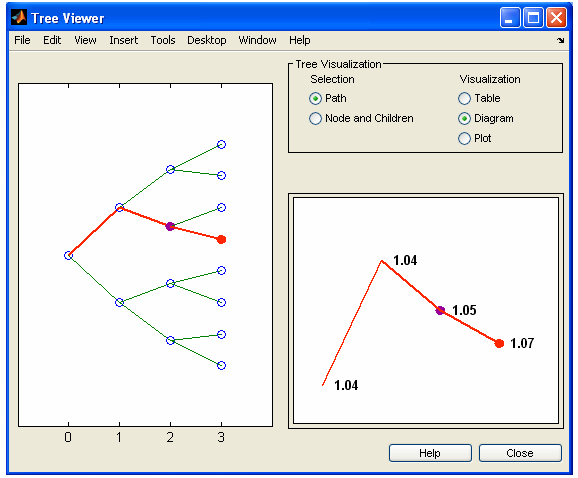
Task: Maximize the Tree Viewer window
Action: (x=533, y=18)
